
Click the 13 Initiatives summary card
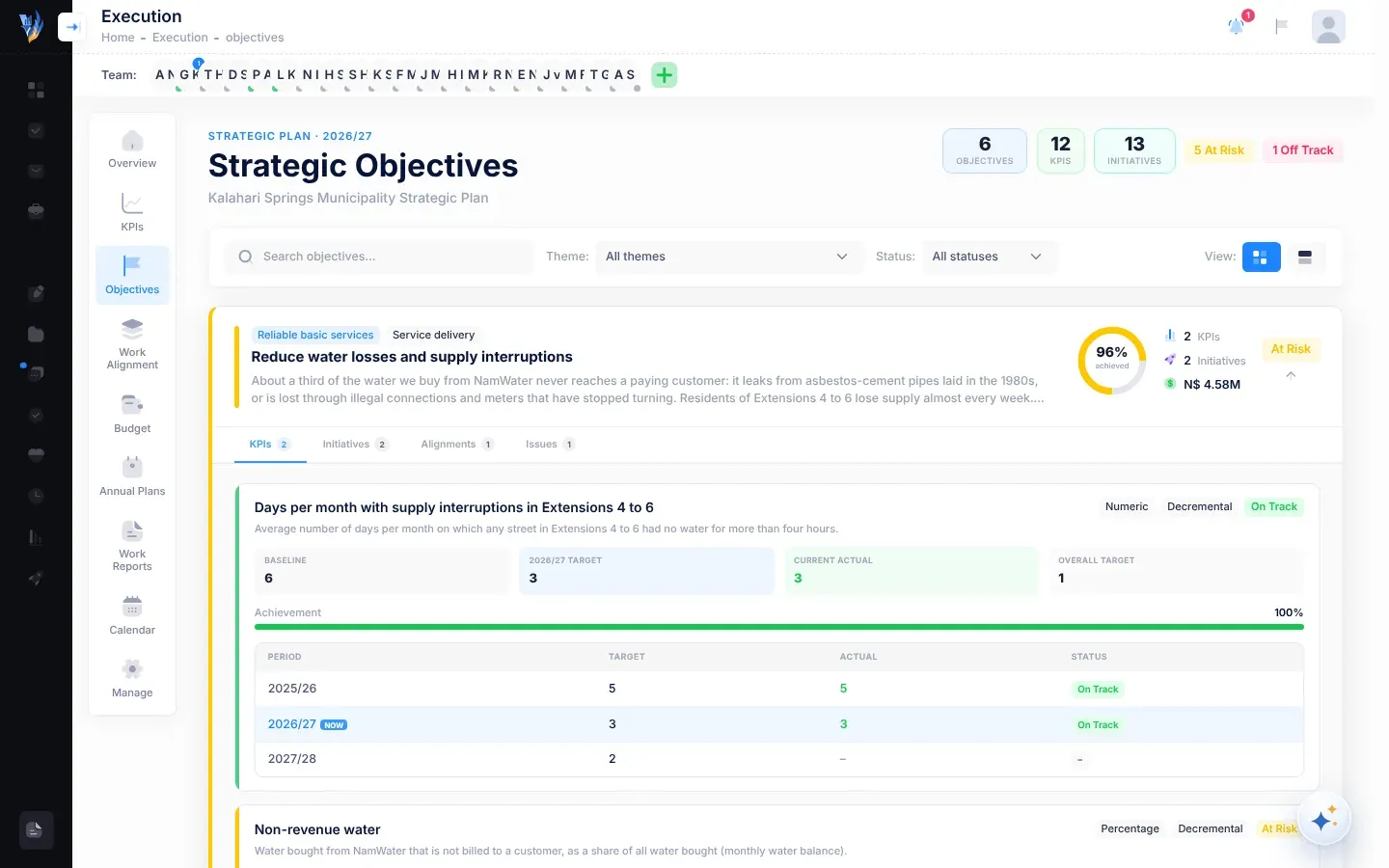[1135, 150]
